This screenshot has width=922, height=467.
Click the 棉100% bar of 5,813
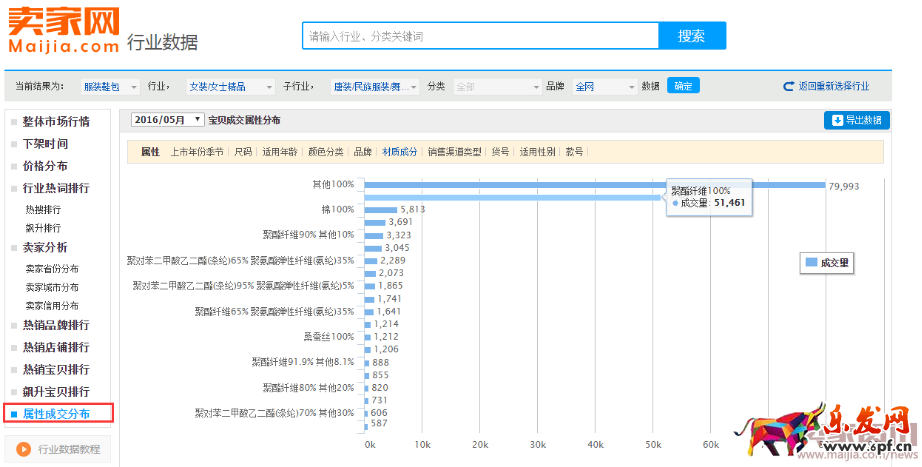click(x=380, y=210)
